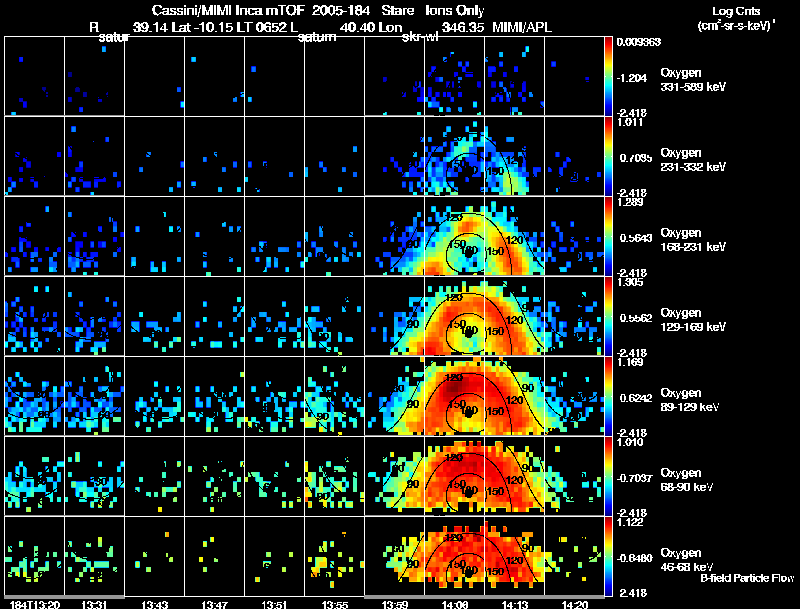The image size is (800, 609).
Task: Click the colorbar maximum value "1.305"
Action: 630,282
